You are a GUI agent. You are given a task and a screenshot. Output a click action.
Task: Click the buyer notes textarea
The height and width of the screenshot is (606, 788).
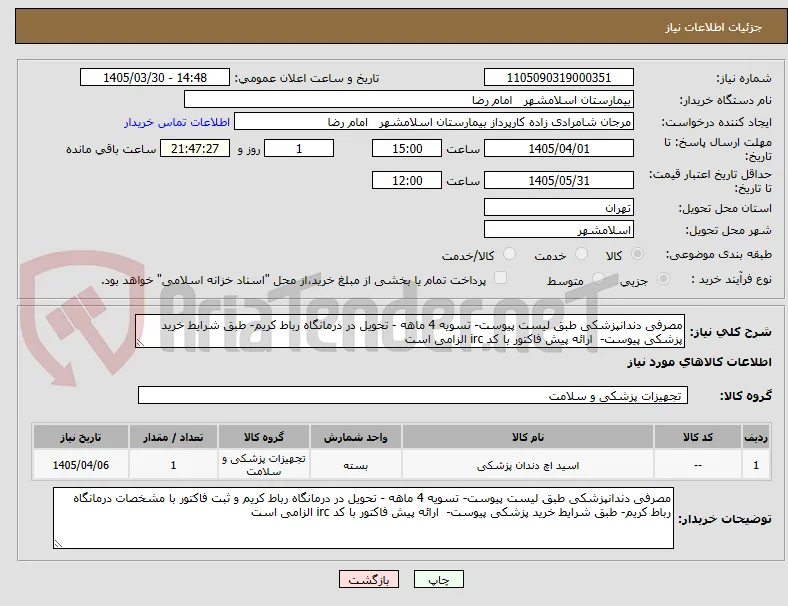tap(363, 518)
